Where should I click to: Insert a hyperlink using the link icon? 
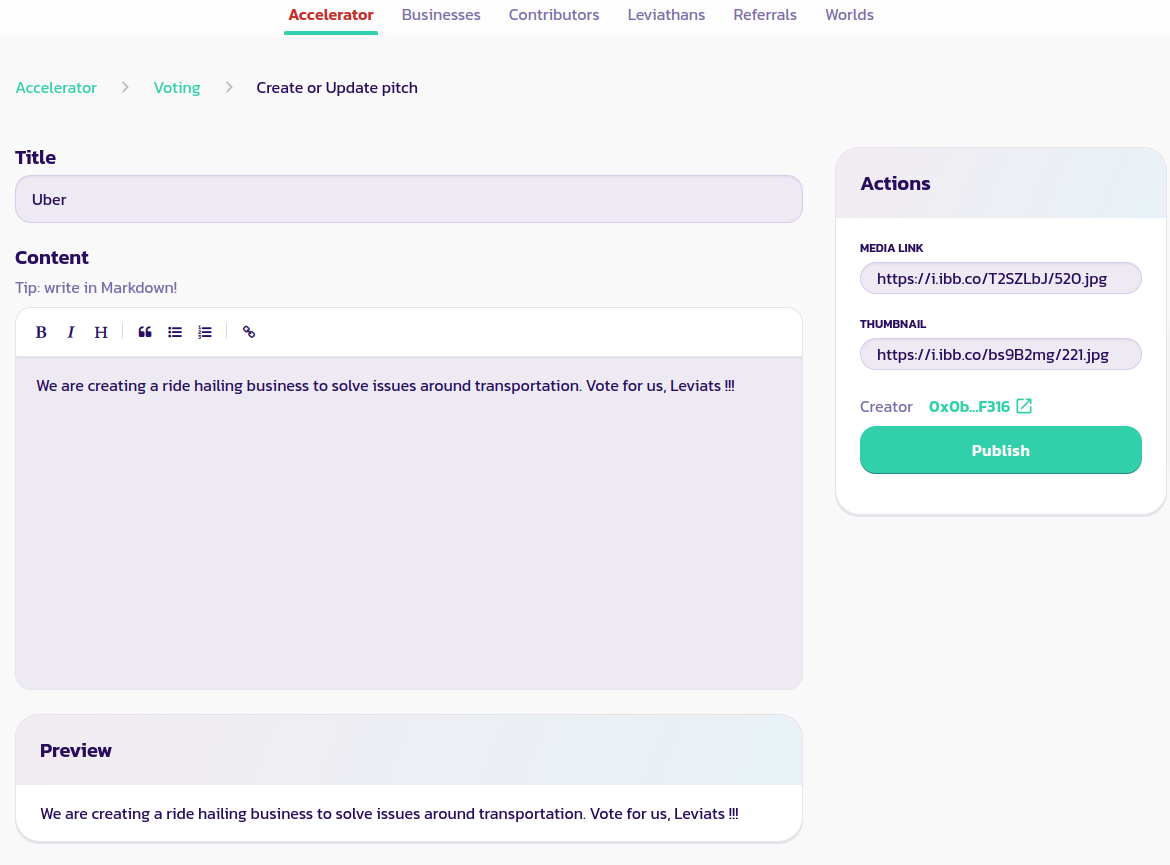249,332
